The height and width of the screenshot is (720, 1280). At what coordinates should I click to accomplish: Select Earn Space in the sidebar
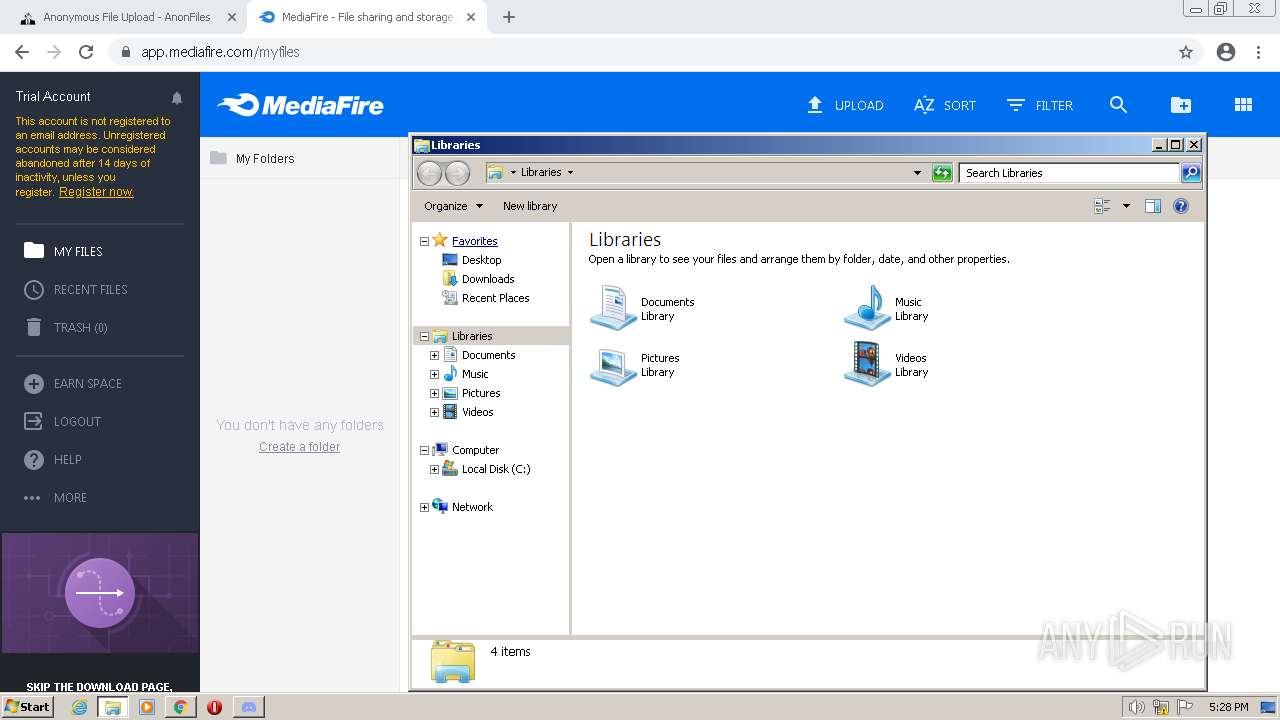[73, 383]
